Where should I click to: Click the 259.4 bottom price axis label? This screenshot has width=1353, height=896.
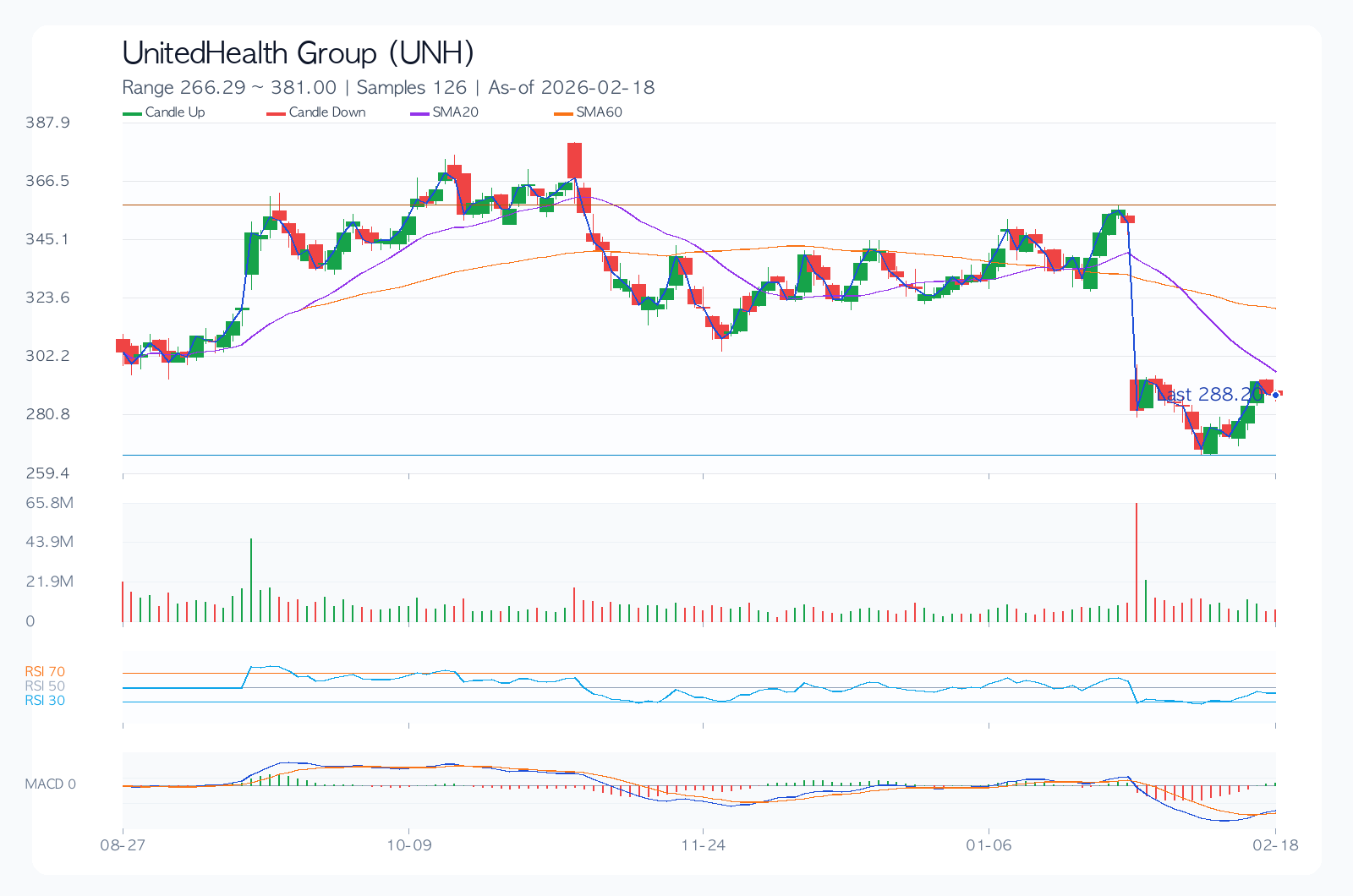pyautogui.click(x=48, y=473)
